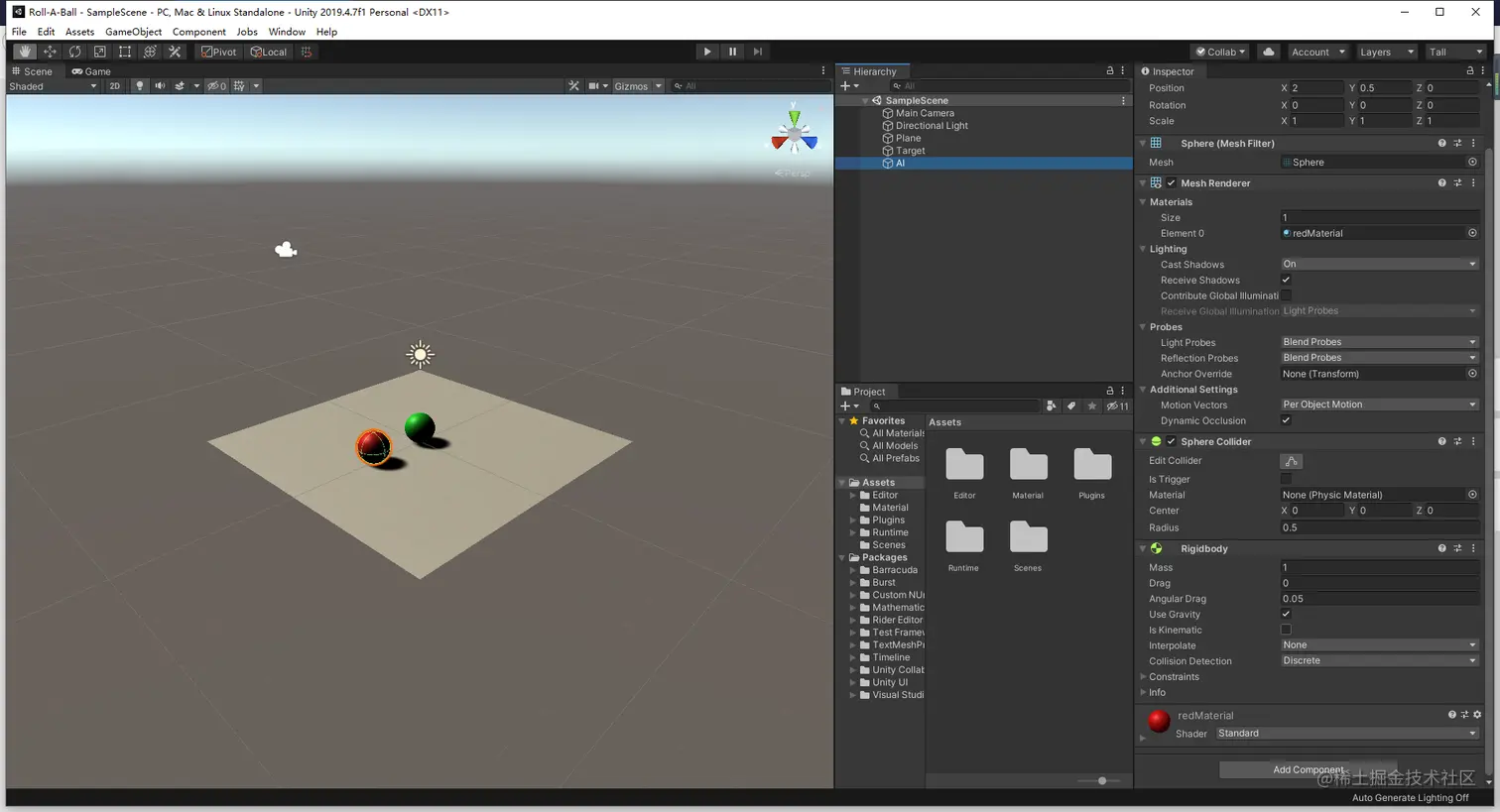
Task: Search assets by label in Project panel
Action: (x=1071, y=406)
